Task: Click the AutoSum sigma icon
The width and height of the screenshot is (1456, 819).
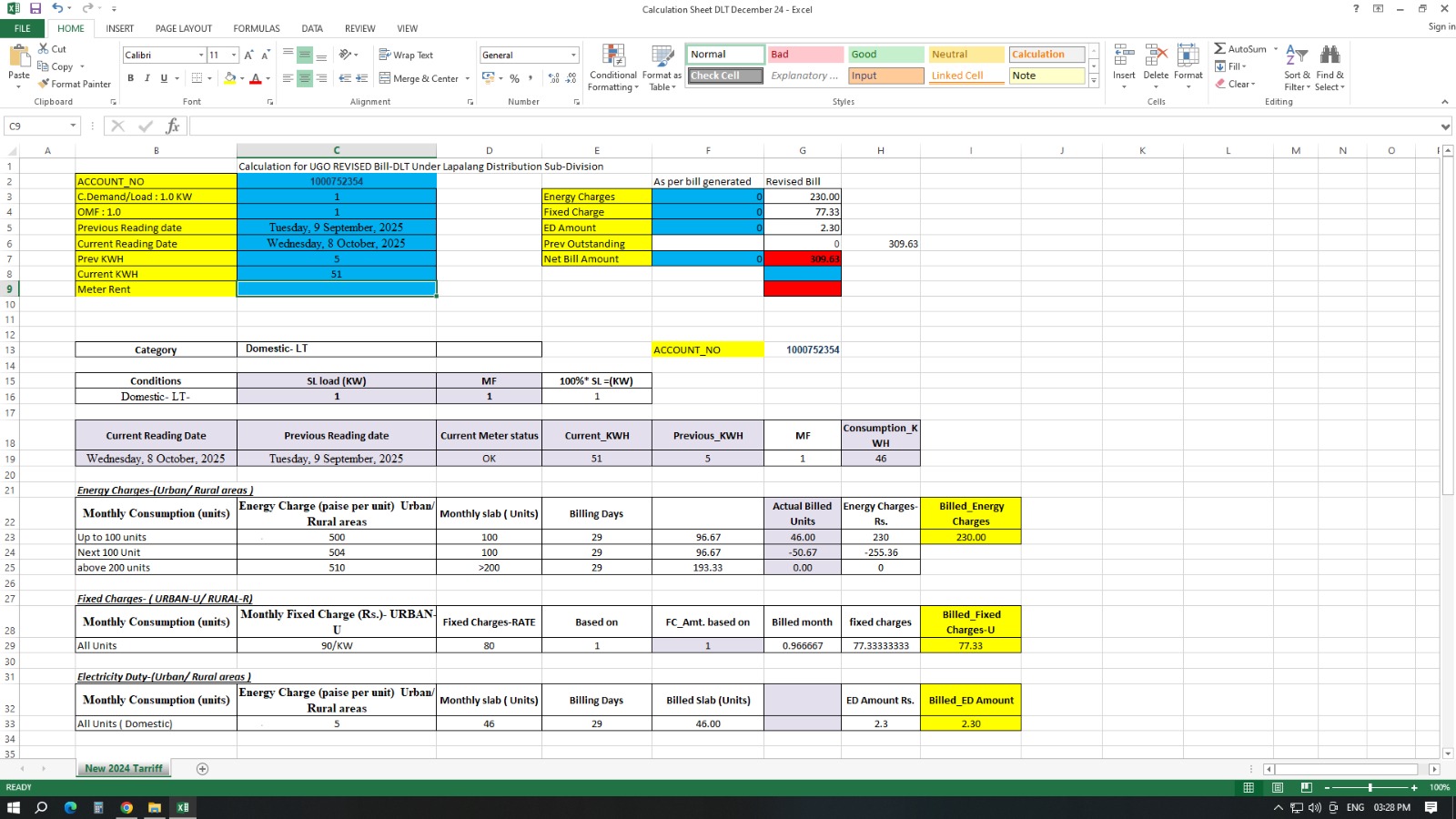Action: (x=1219, y=49)
